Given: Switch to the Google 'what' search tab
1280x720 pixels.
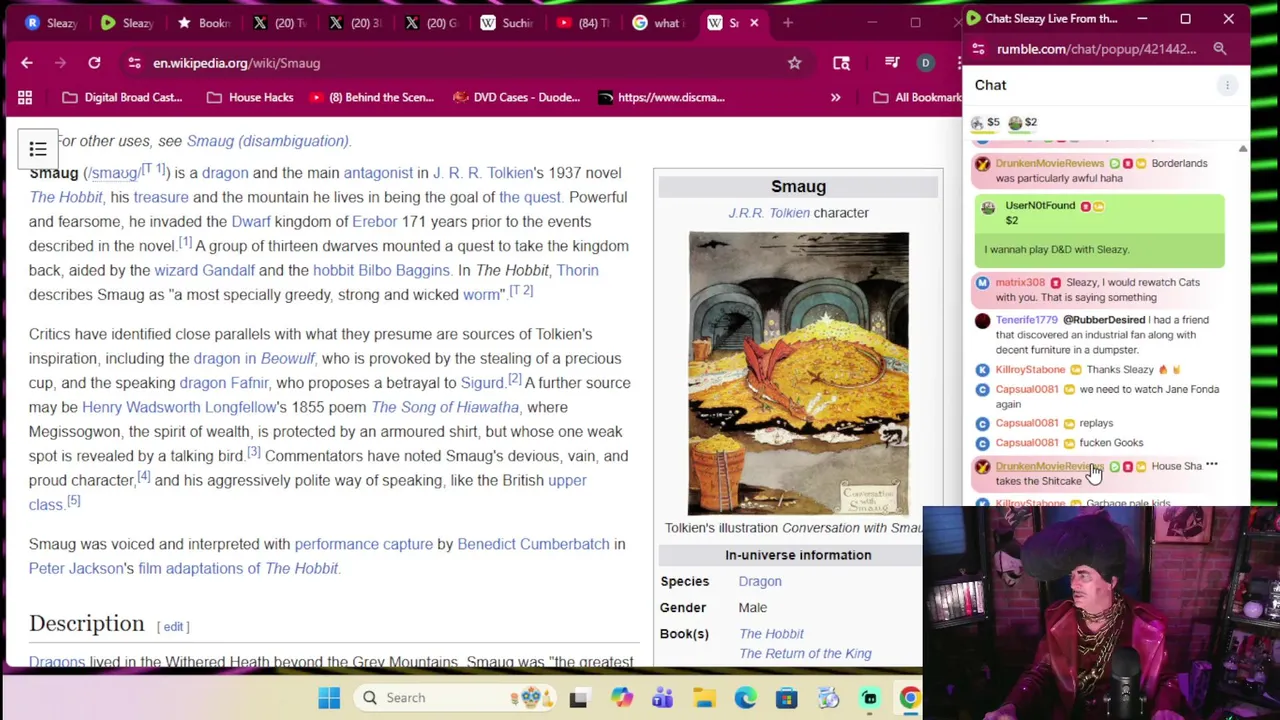Looking at the screenshot, I should tap(658, 22).
